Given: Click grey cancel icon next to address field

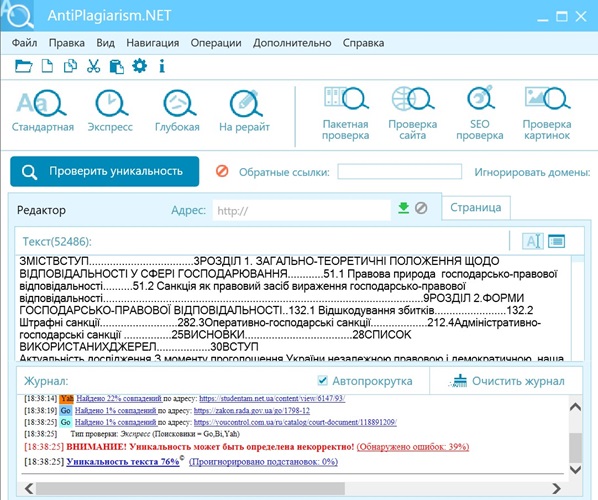Looking at the screenshot, I should [x=421, y=208].
